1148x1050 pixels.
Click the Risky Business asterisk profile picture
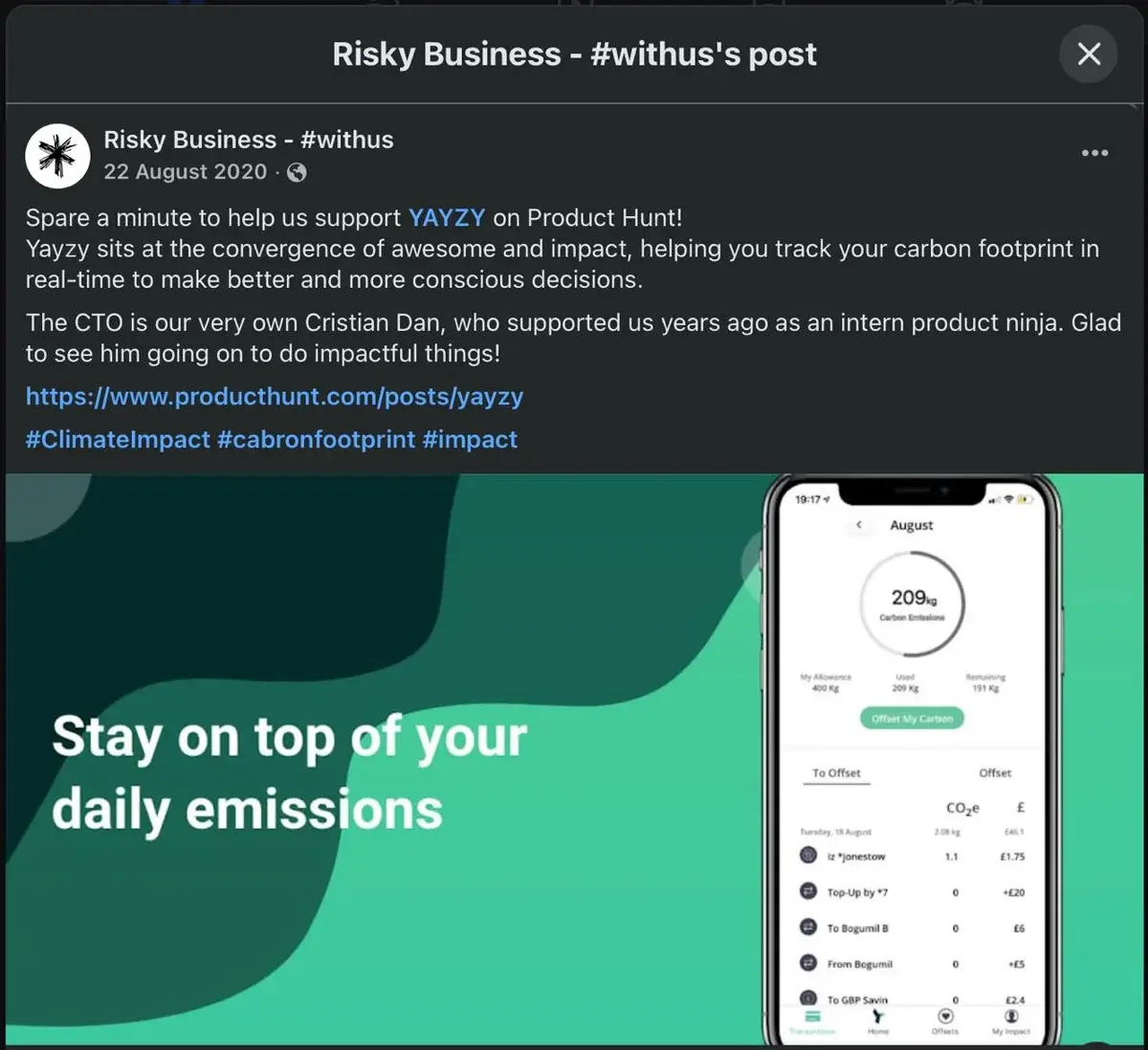click(57, 155)
